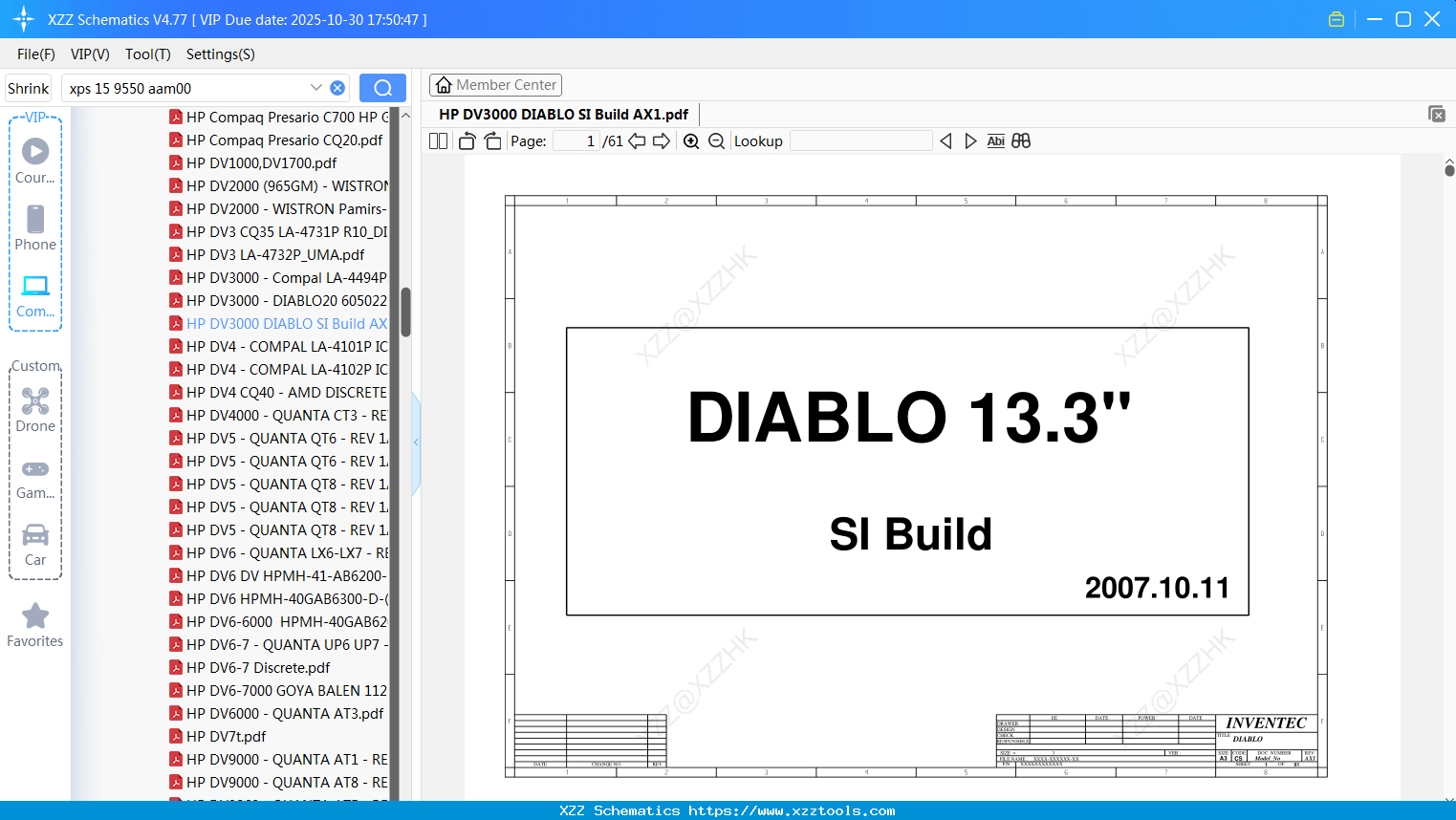Open HP DV2000 (965GM) - WISTRON file
Viewport: 1456px width, 820px height.
coord(278,185)
